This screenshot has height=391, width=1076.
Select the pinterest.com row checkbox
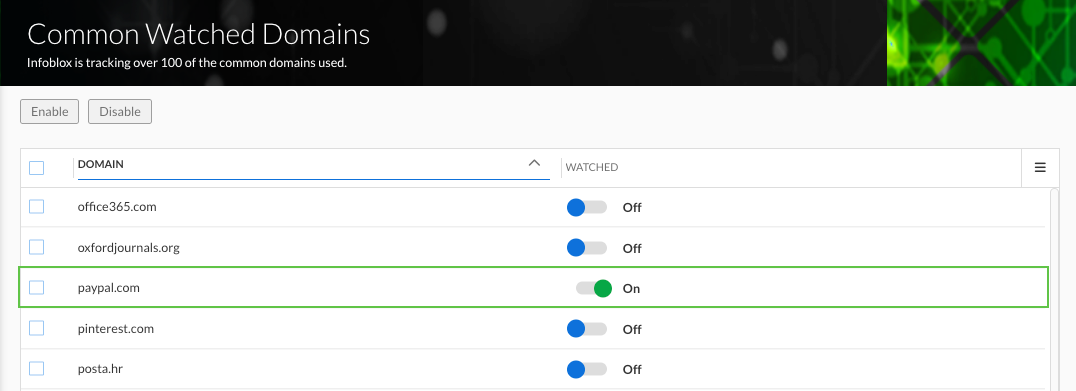click(x=36, y=329)
